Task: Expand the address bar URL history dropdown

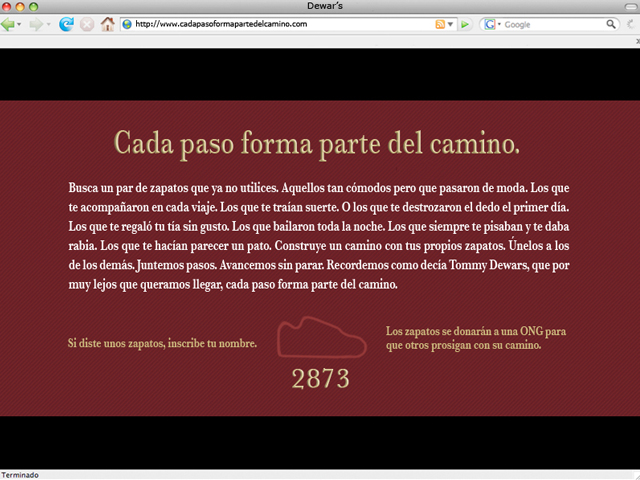Action: point(452,24)
